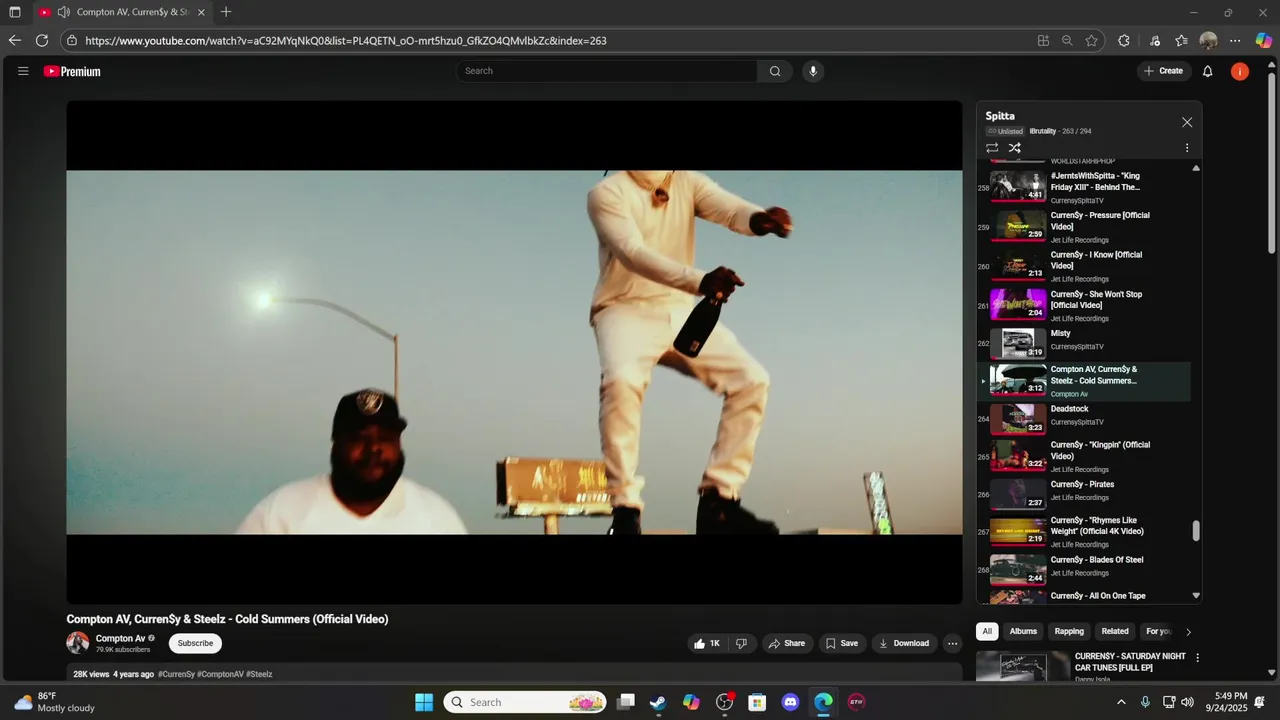
Task: Share the Cold Summers video
Action: (787, 644)
